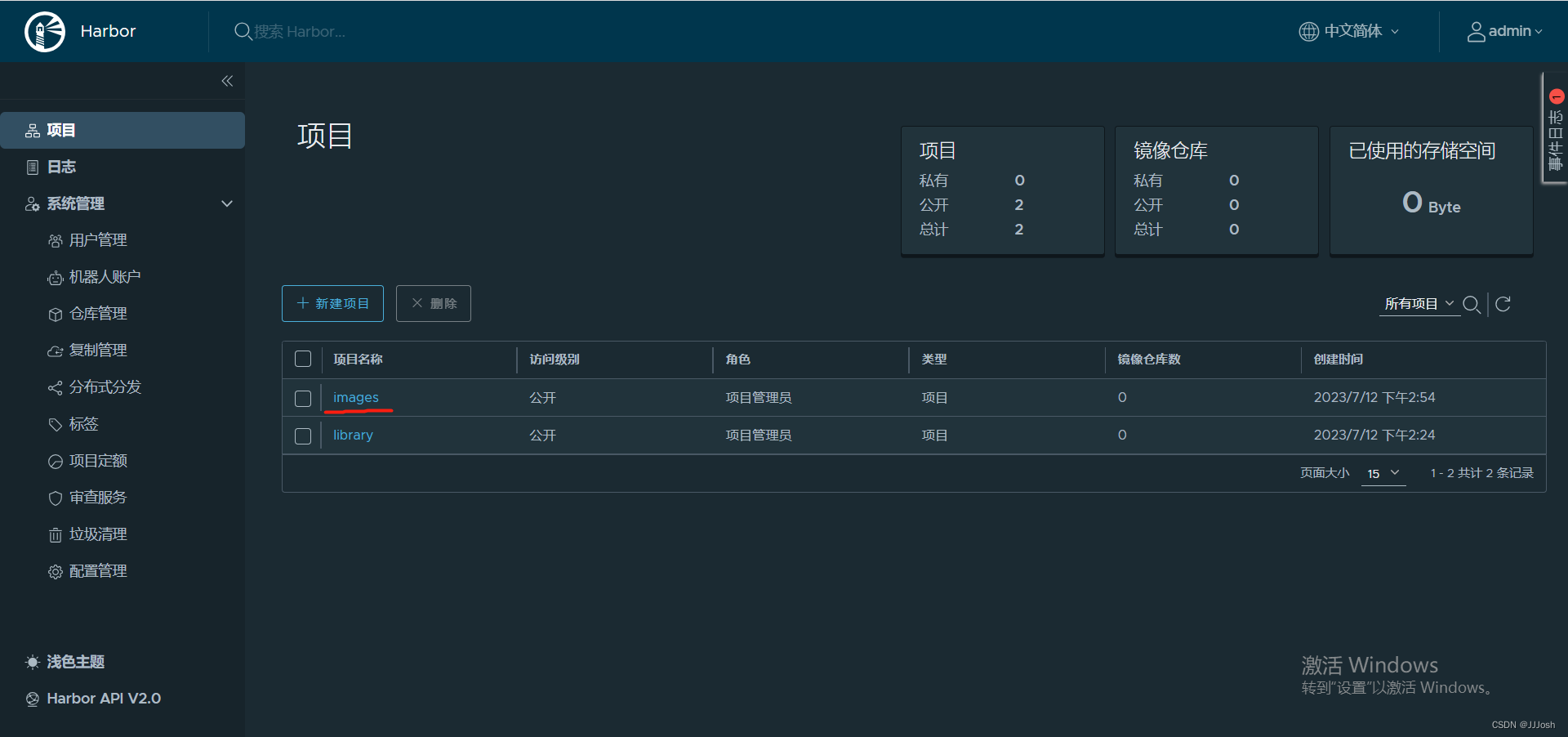Click the Harbor lighthouse logo icon
The image size is (1568, 737).
coord(45,32)
